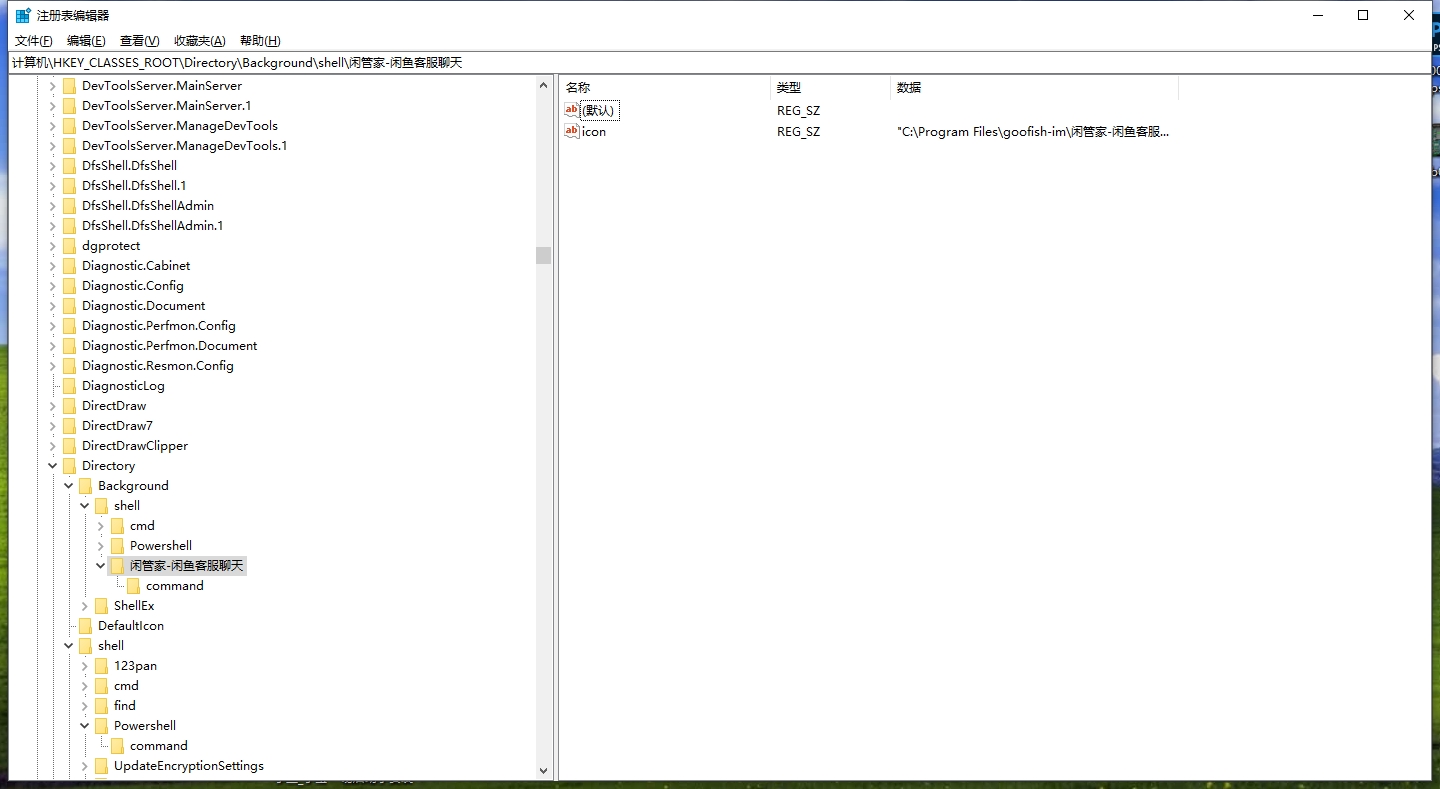Click the dgprotect folder icon
Image resolution: width=1440 pixels, height=789 pixels.
[69, 246]
